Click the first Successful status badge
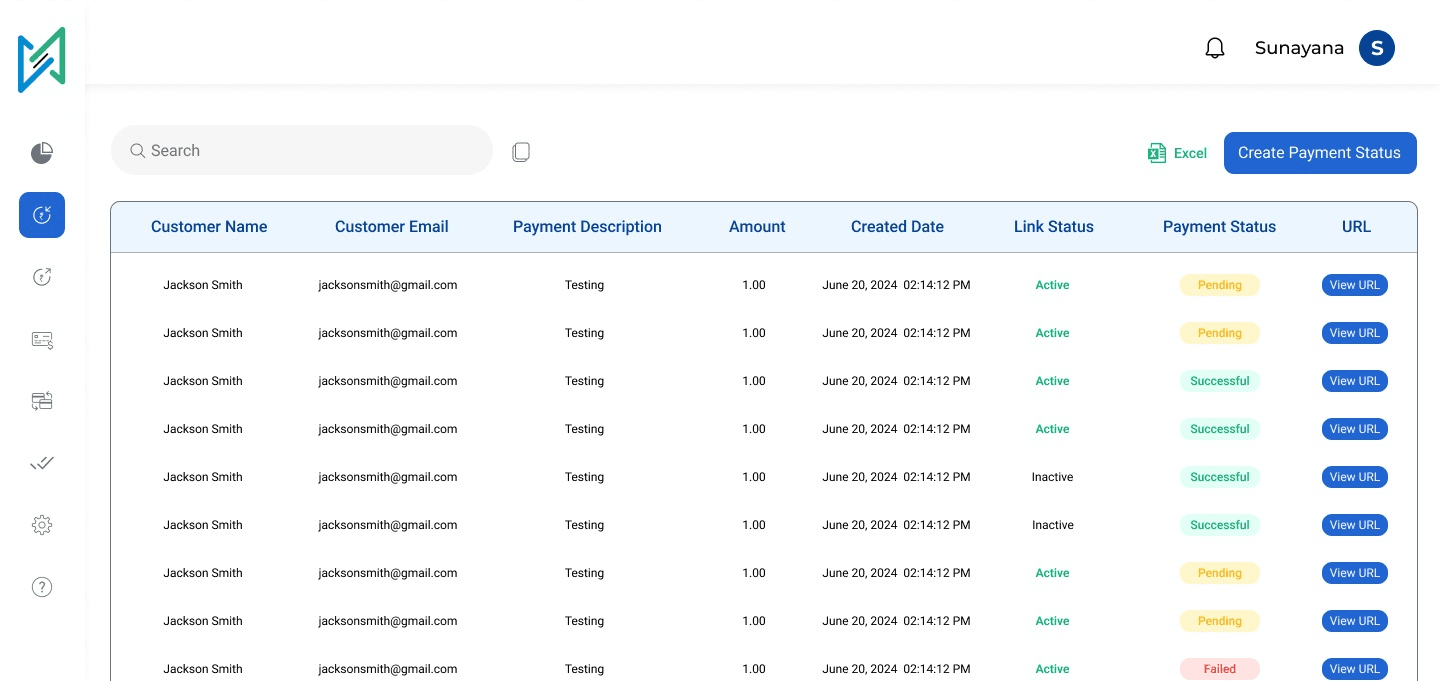1440x681 pixels. [1219, 381]
